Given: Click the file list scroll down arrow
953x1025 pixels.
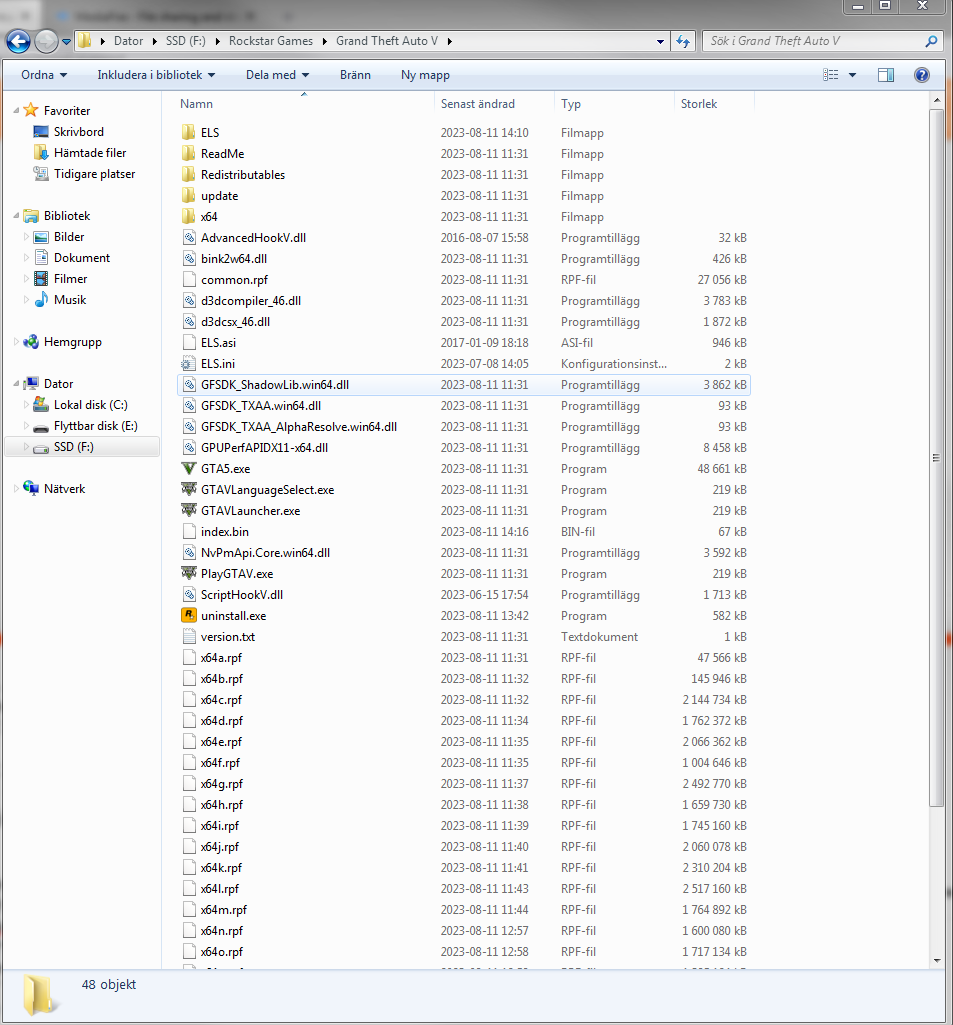Looking at the screenshot, I should 937,961.
